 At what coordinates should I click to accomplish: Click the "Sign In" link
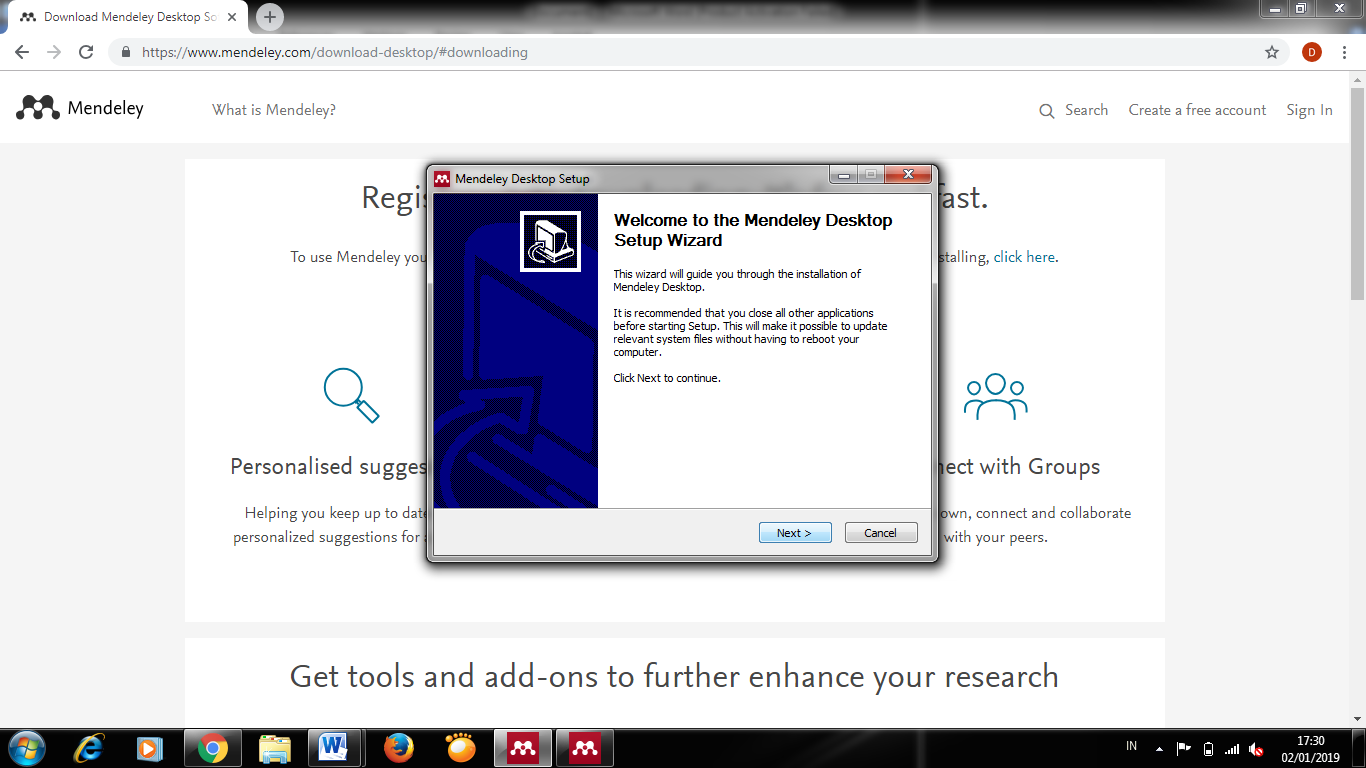1309,110
